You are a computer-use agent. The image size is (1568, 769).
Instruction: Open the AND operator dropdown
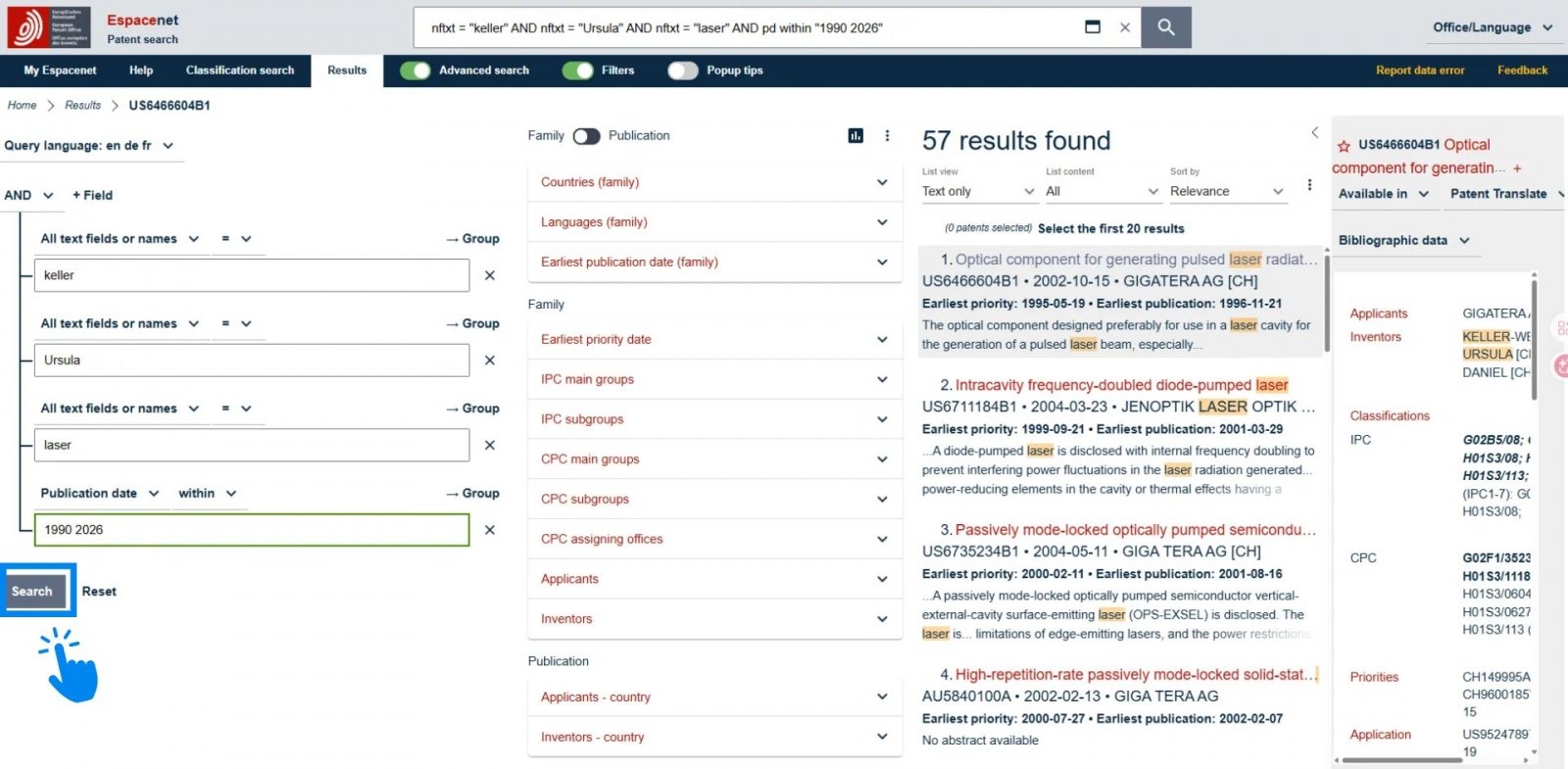click(29, 195)
